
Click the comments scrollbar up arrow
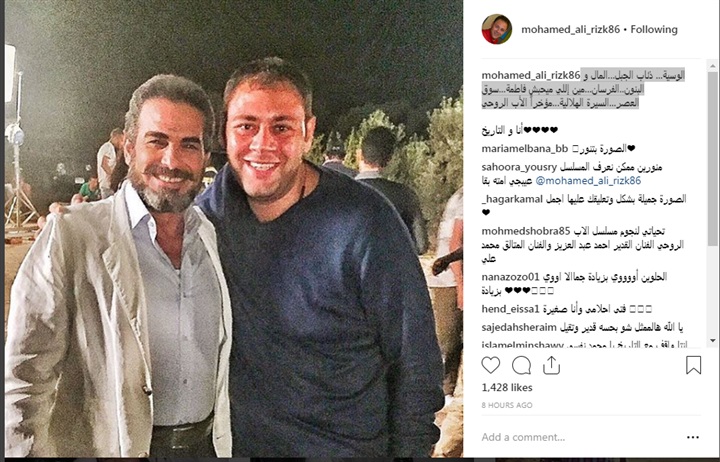[x=712, y=66]
